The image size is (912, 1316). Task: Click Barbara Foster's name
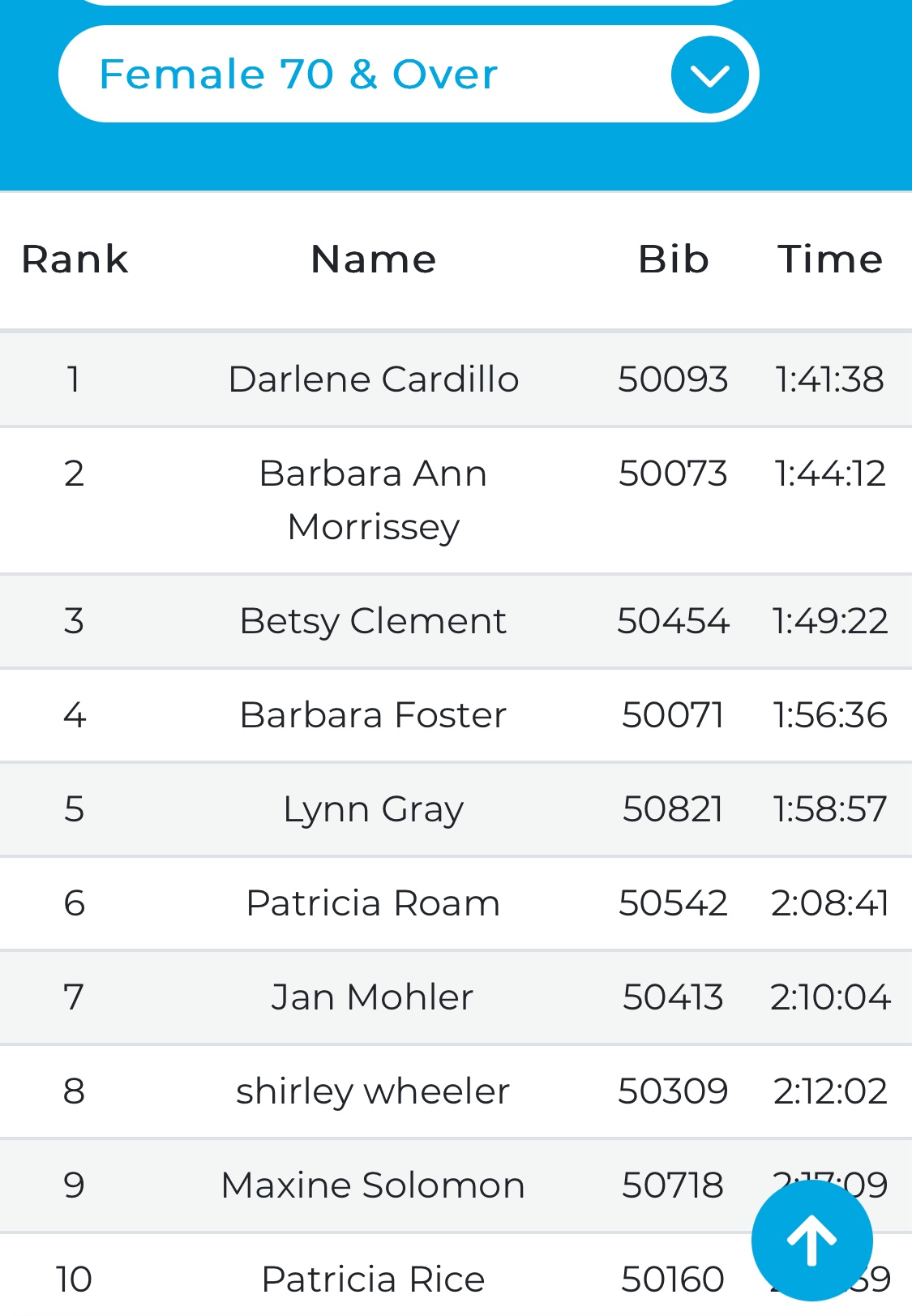[x=374, y=715]
